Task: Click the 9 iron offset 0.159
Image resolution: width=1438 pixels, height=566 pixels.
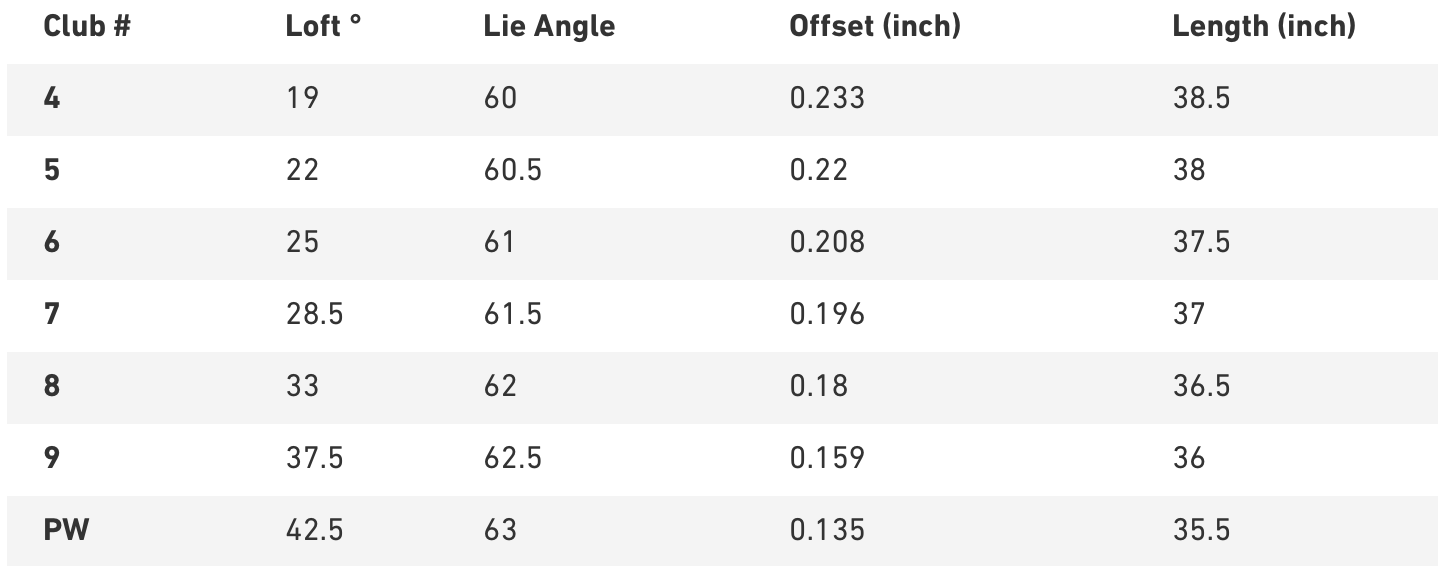Action: tap(827, 458)
